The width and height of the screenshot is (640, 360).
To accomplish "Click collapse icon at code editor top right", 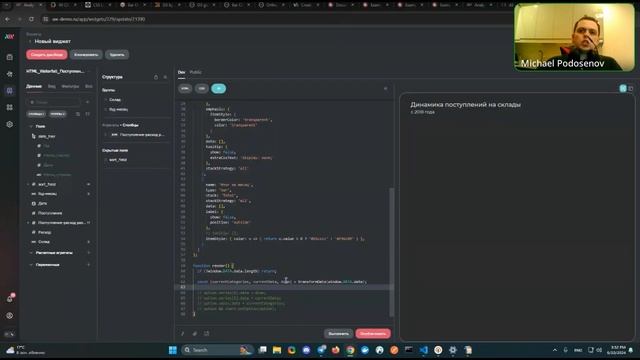I will coord(385,89).
